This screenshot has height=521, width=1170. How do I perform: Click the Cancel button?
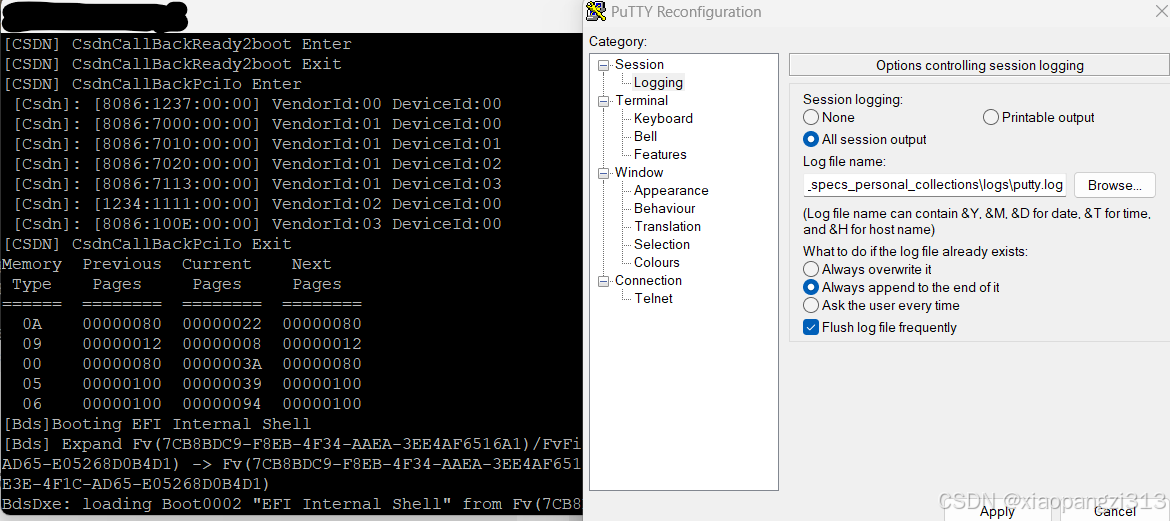tap(1115, 511)
